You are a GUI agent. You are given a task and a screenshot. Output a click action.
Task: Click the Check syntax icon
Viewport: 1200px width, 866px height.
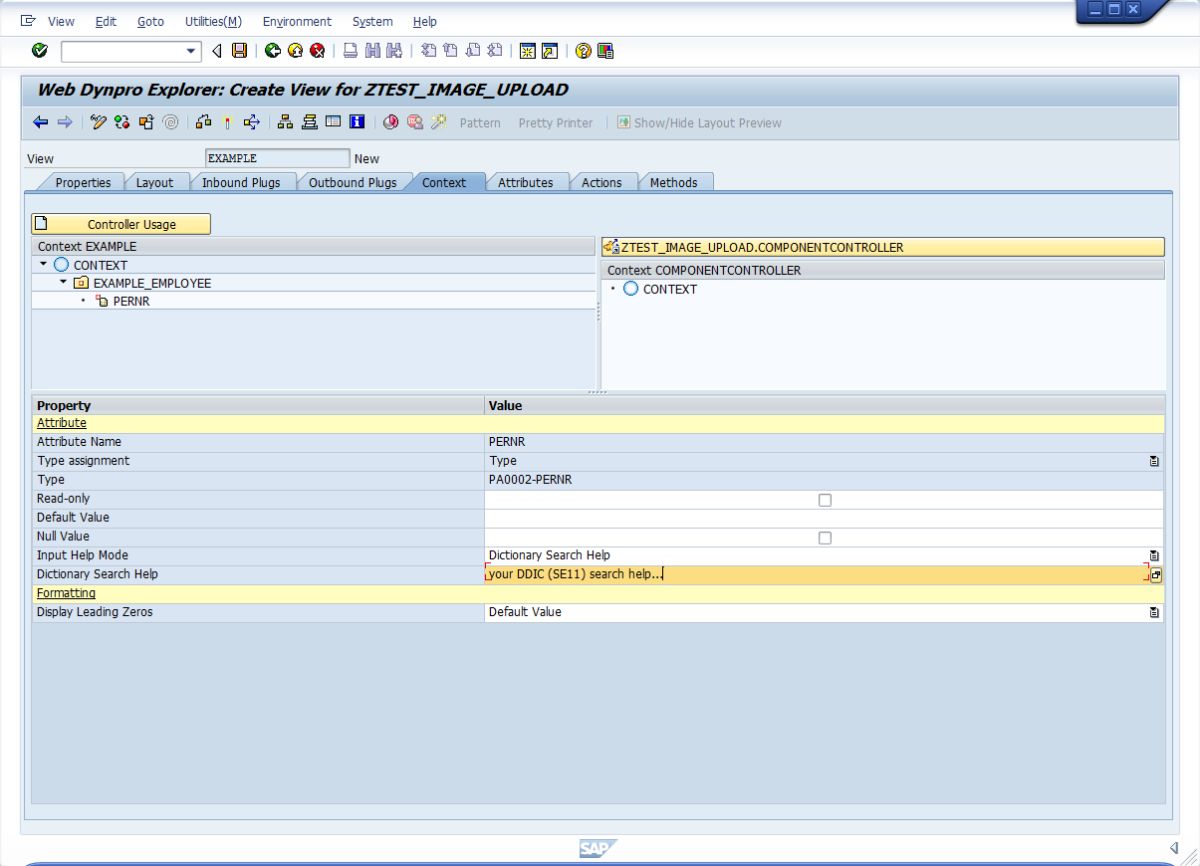(x=204, y=123)
